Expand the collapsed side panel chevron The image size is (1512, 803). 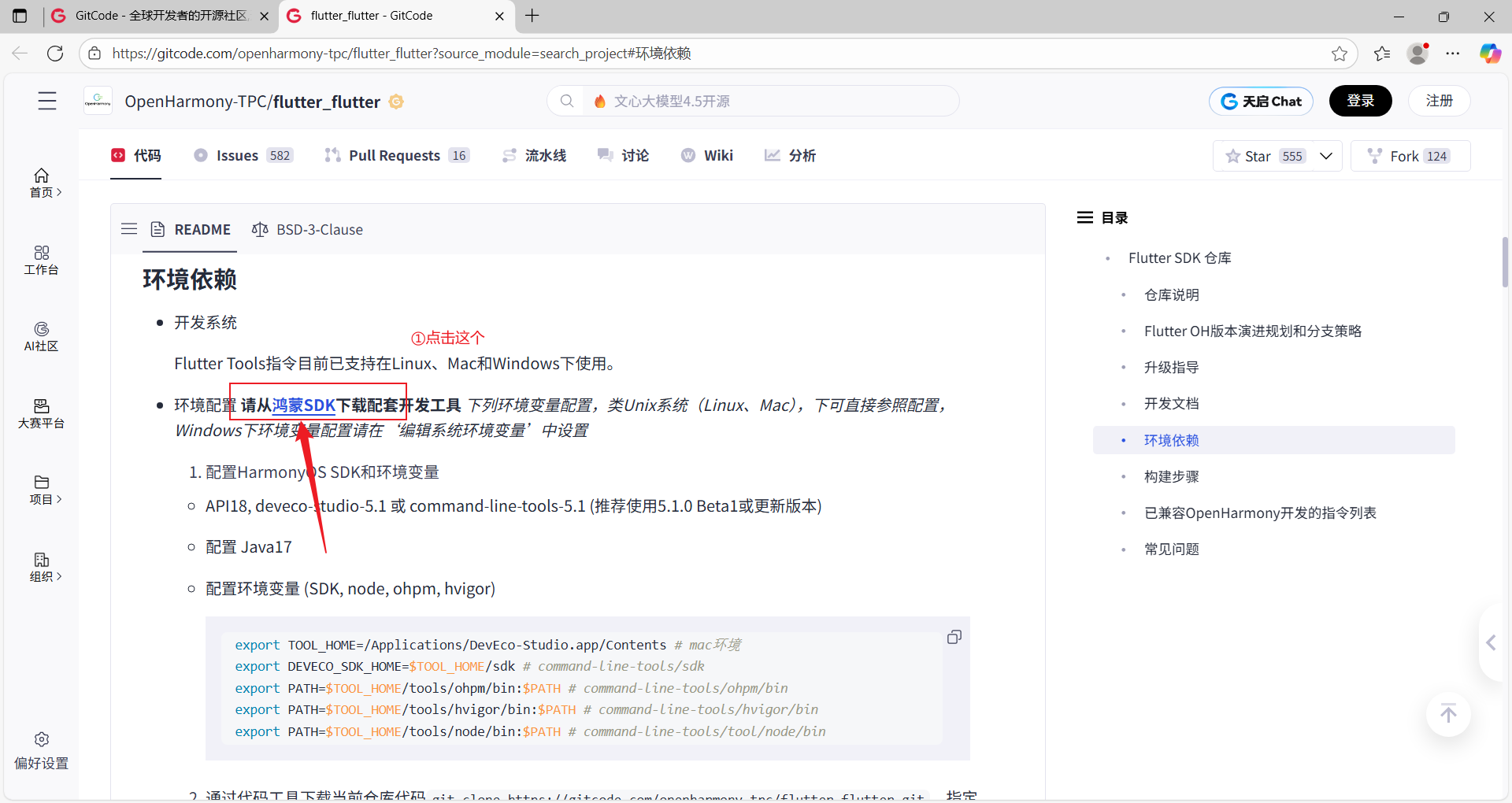point(1492,642)
